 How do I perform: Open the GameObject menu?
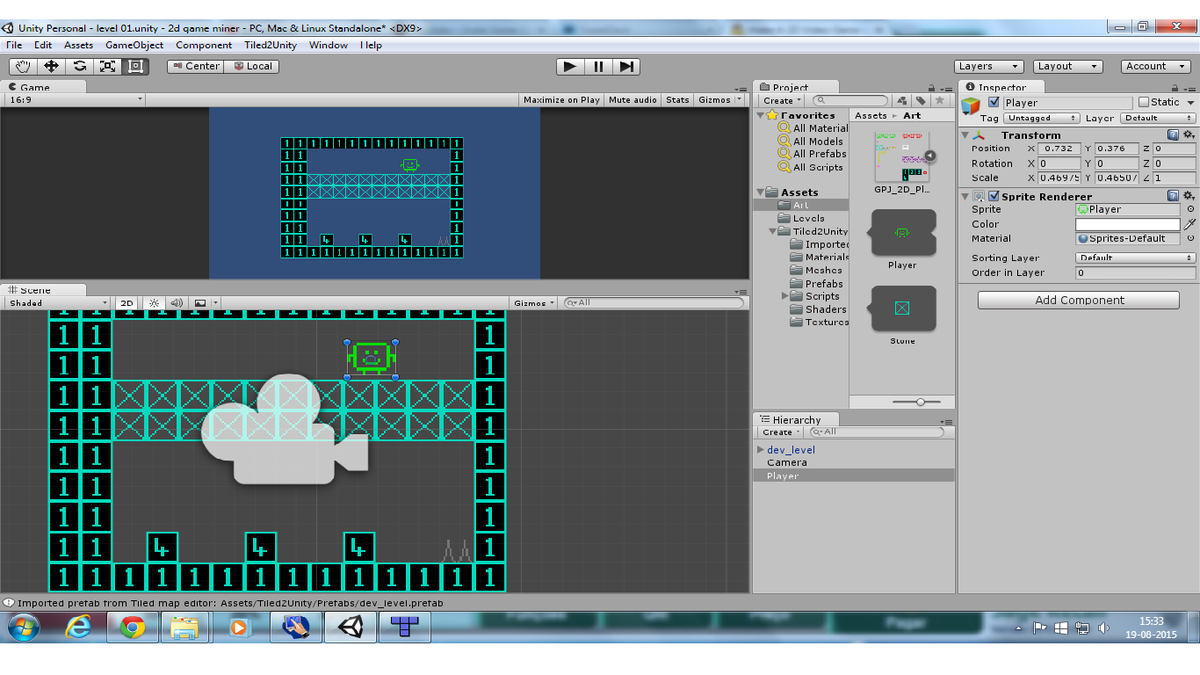(x=135, y=45)
